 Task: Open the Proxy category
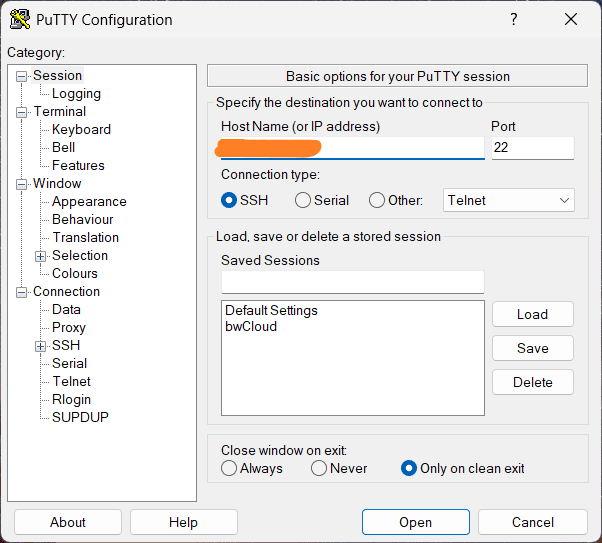[69, 328]
